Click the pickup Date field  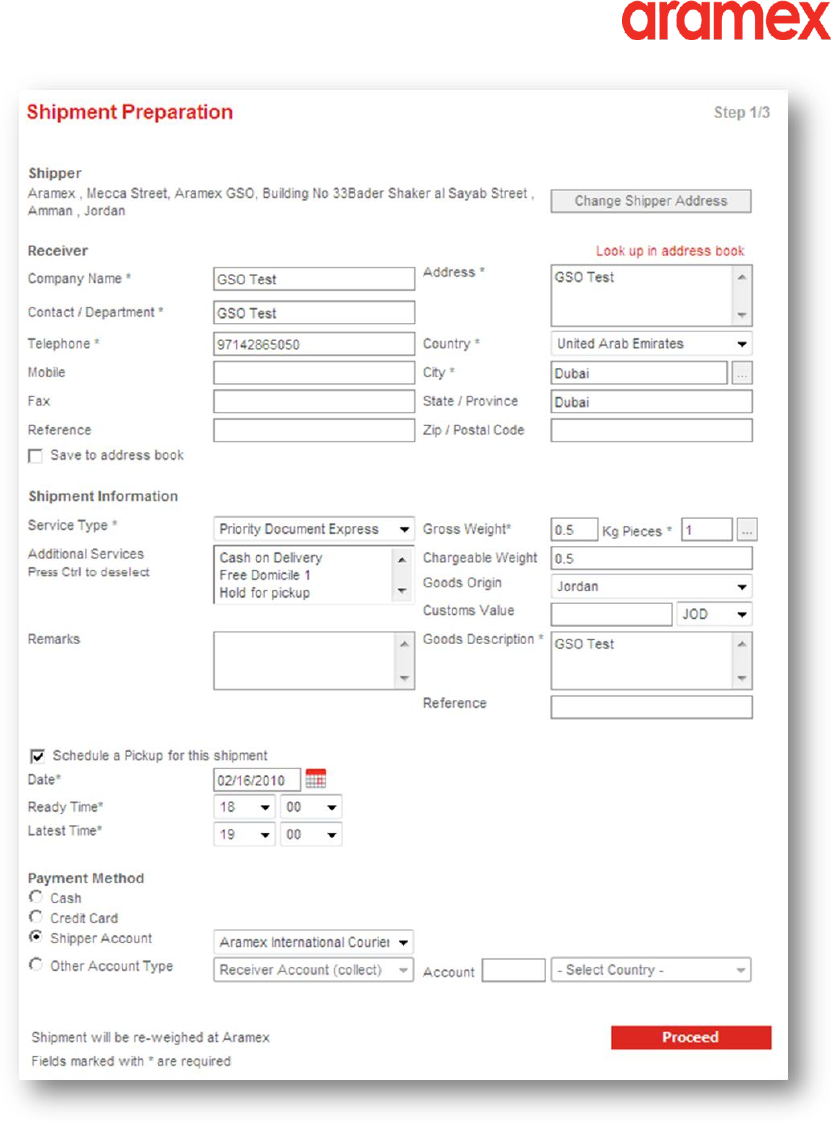tap(257, 780)
